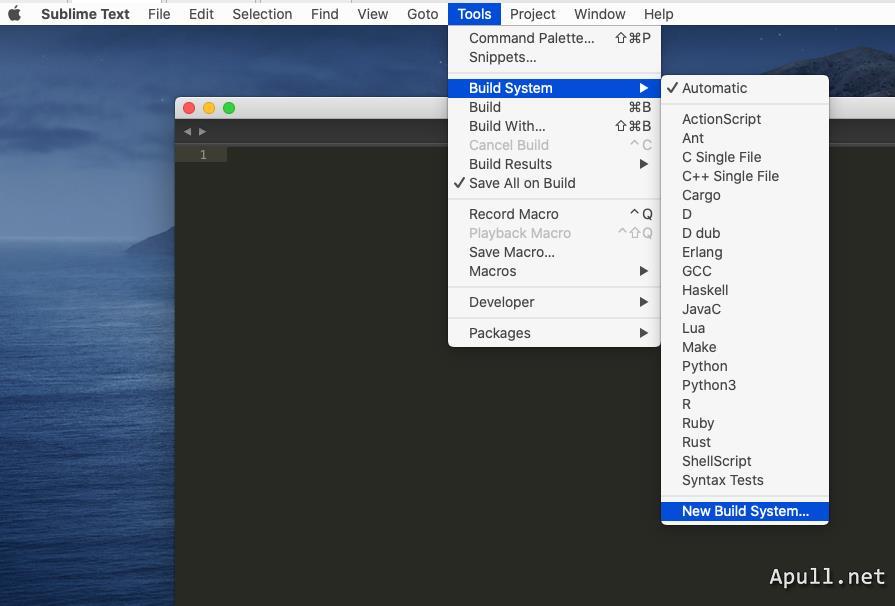Viewport: 895px width, 606px height.
Task: Expand the Developer submenu
Action: click(554, 302)
